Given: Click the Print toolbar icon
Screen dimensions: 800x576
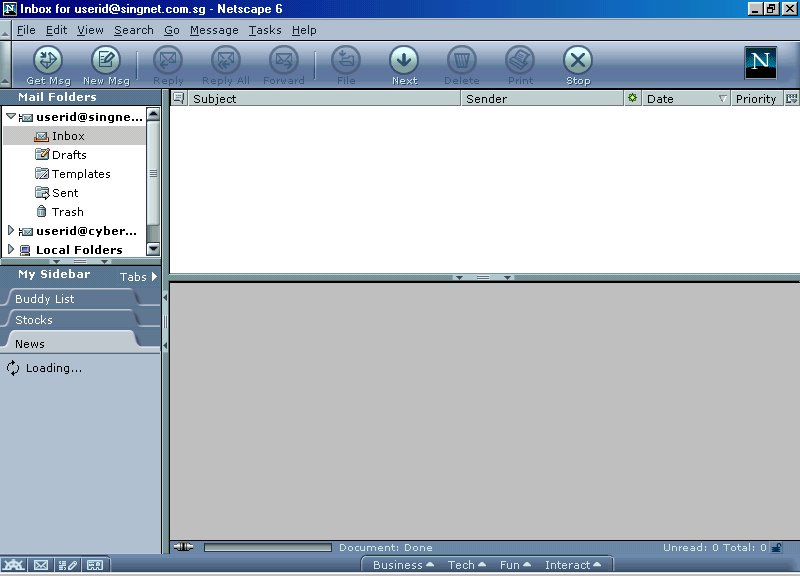Looking at the screenshot, I should point(520,60).
